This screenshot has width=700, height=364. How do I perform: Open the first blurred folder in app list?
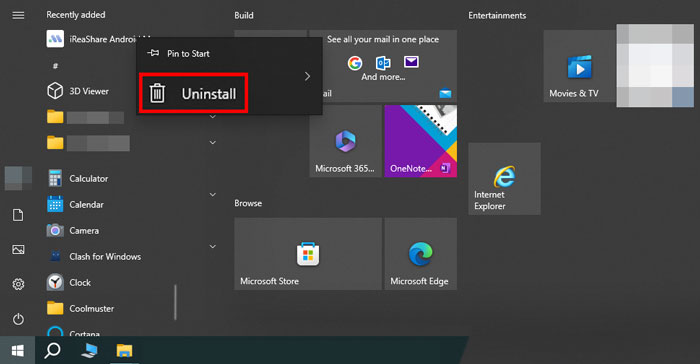(85, 117)
